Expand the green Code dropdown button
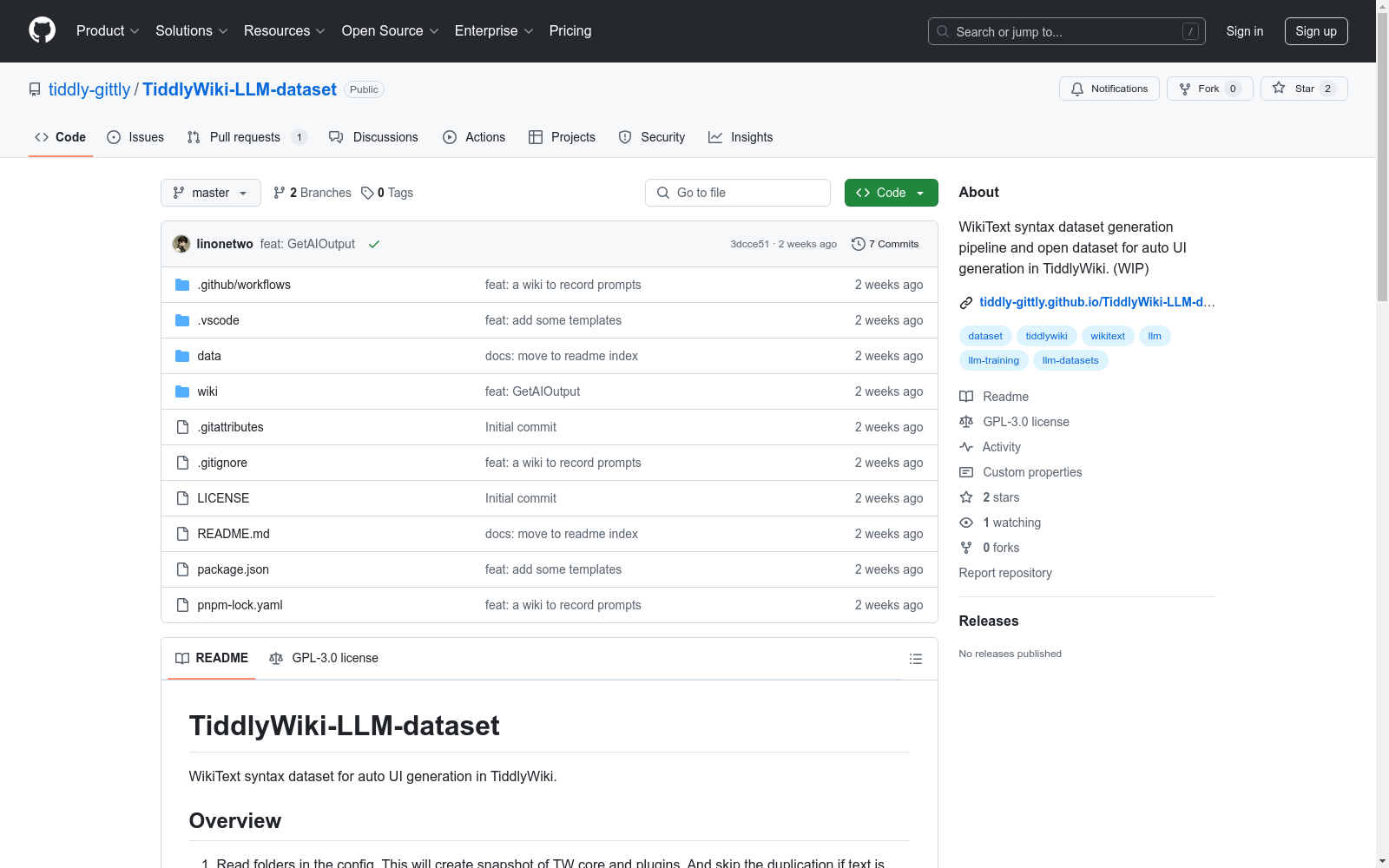Viewport: 1389px width, 868px height. [892, 193]
